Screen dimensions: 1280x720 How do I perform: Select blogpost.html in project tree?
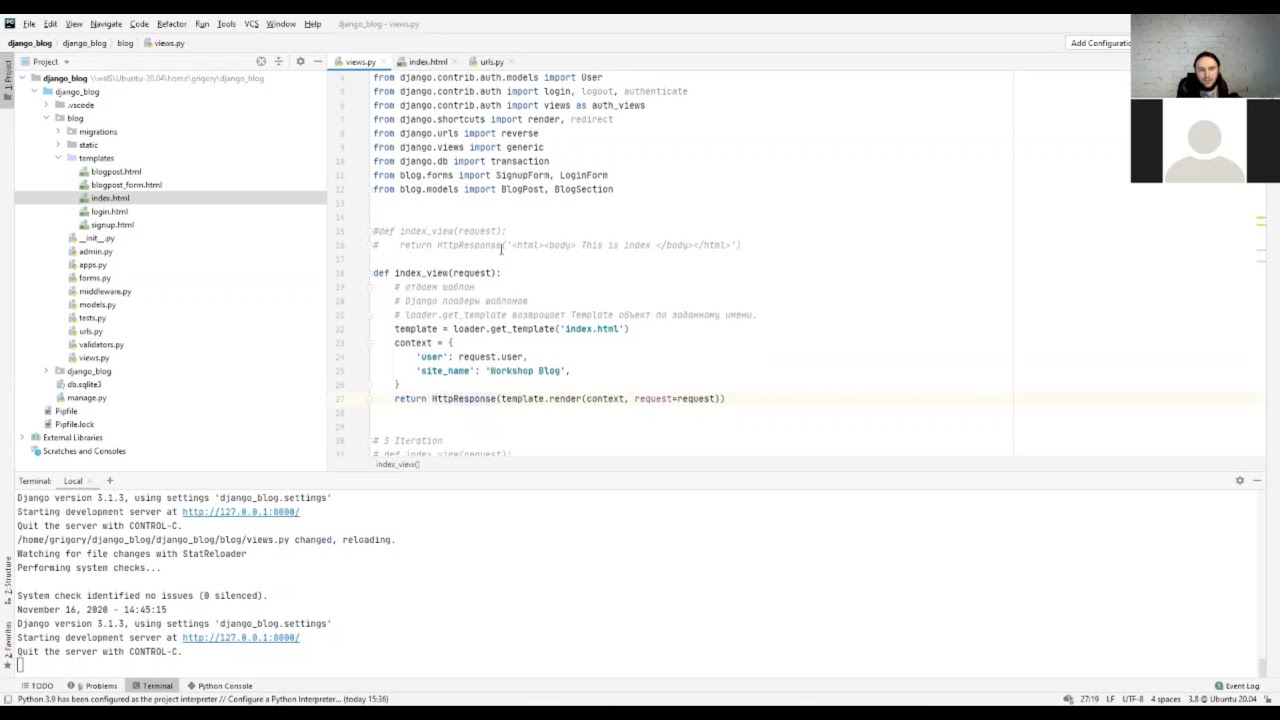116,172
